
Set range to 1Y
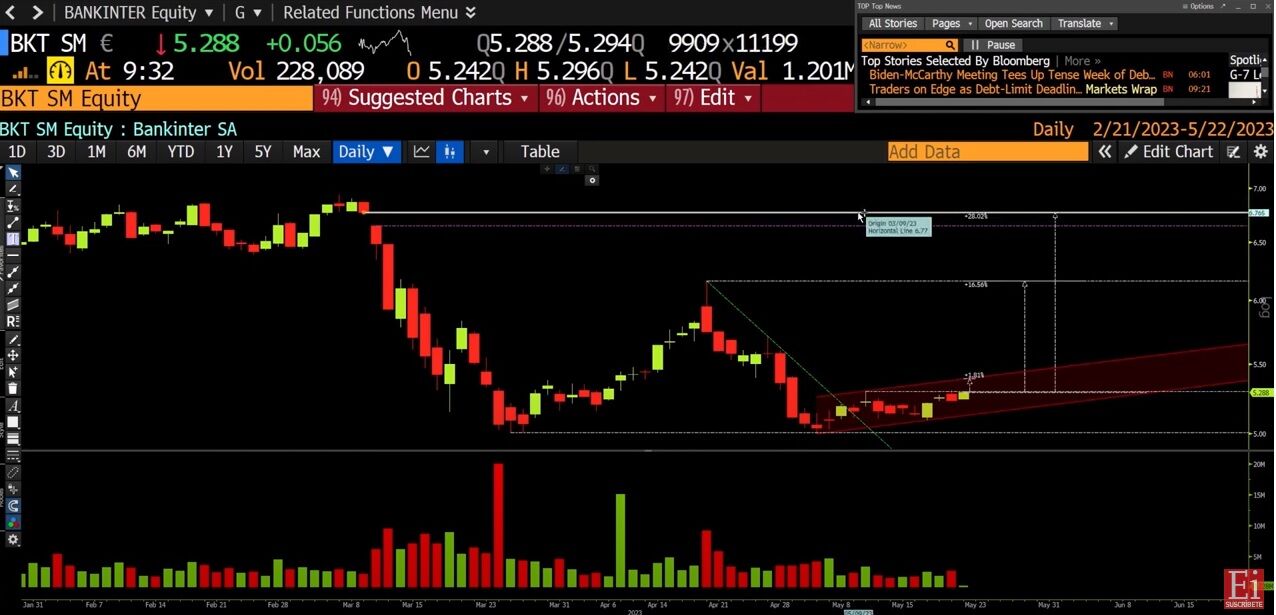pyautogui.click(x=224, y=152)
